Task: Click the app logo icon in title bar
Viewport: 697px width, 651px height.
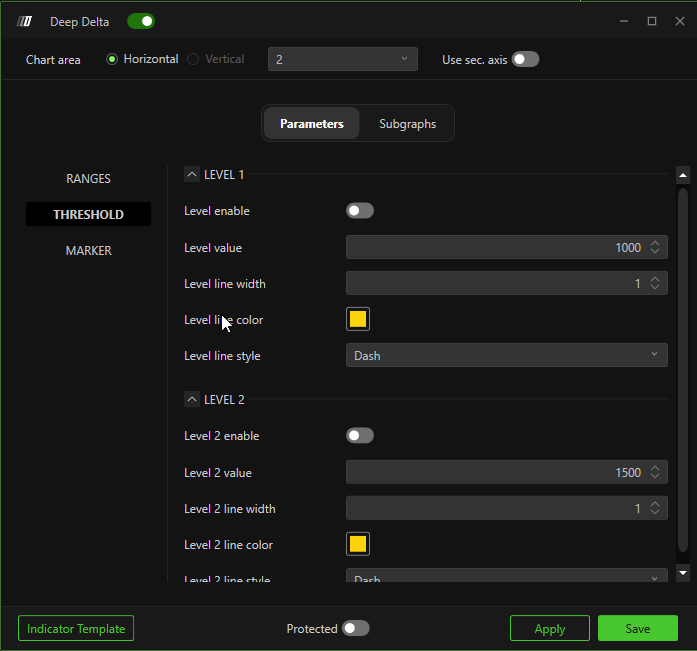Action: 26,21
